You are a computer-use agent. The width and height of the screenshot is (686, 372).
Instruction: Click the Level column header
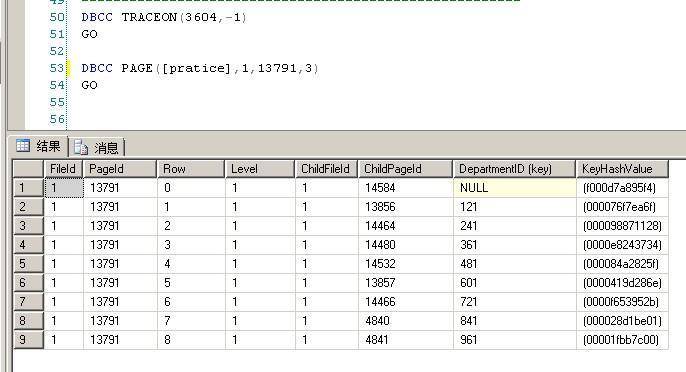pos(260,169)
